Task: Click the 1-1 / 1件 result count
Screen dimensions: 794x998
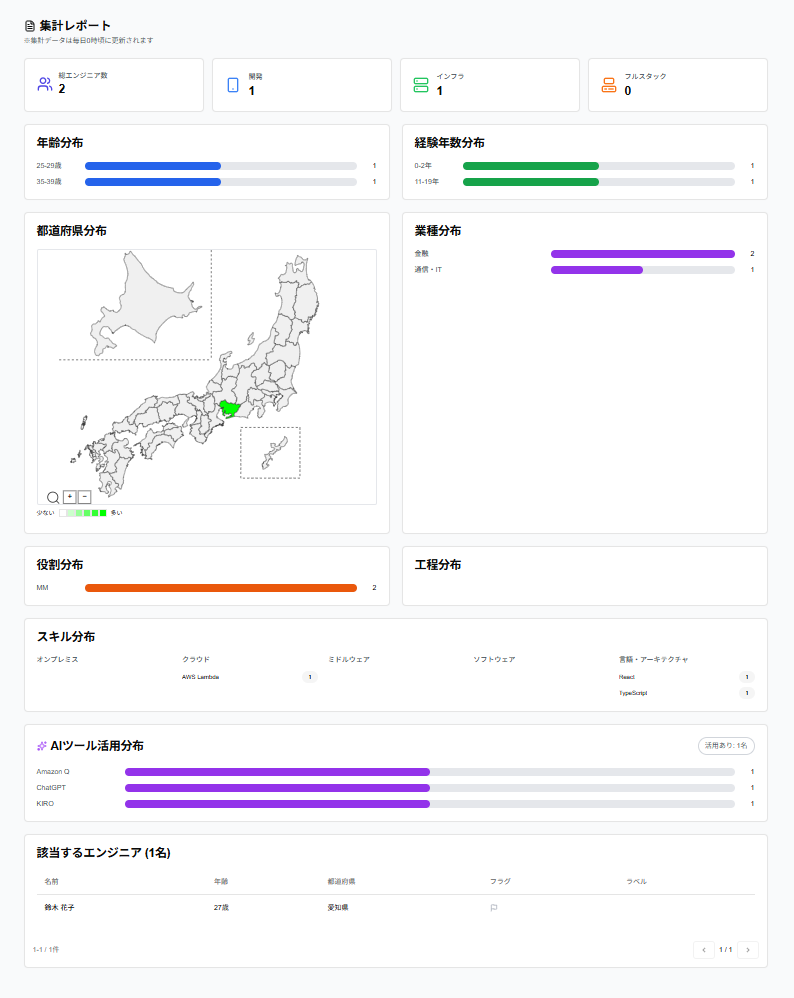Action: point(46,950)
